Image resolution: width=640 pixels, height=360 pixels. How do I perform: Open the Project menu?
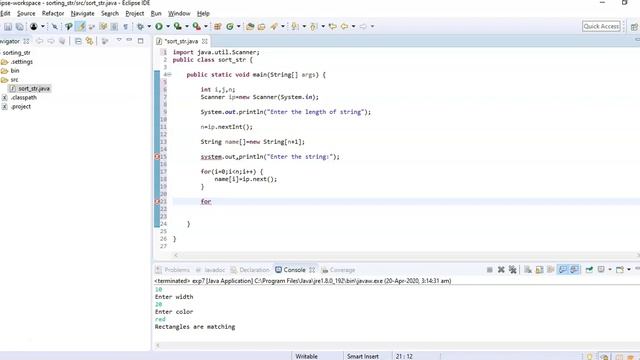click(x=135, y=13)
